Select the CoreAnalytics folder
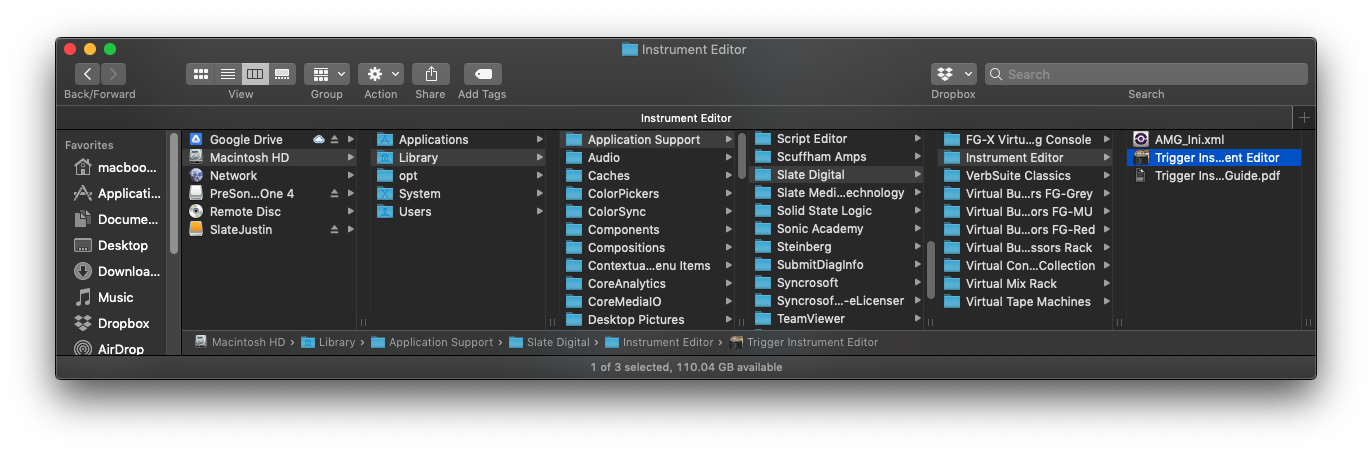Viewport: 1372px width, 453px height. (x=648, y=284)
